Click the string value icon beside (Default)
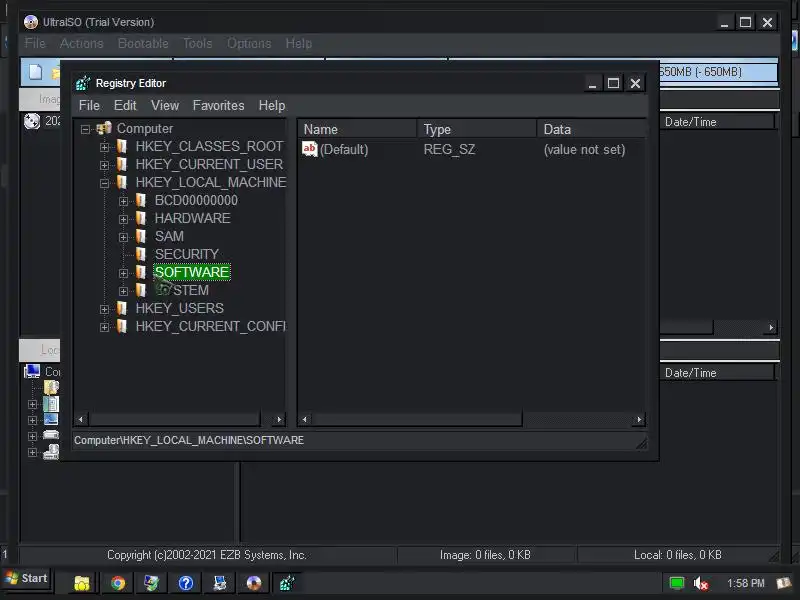Viewport: 800px width, 600px height. pos(310,149)
